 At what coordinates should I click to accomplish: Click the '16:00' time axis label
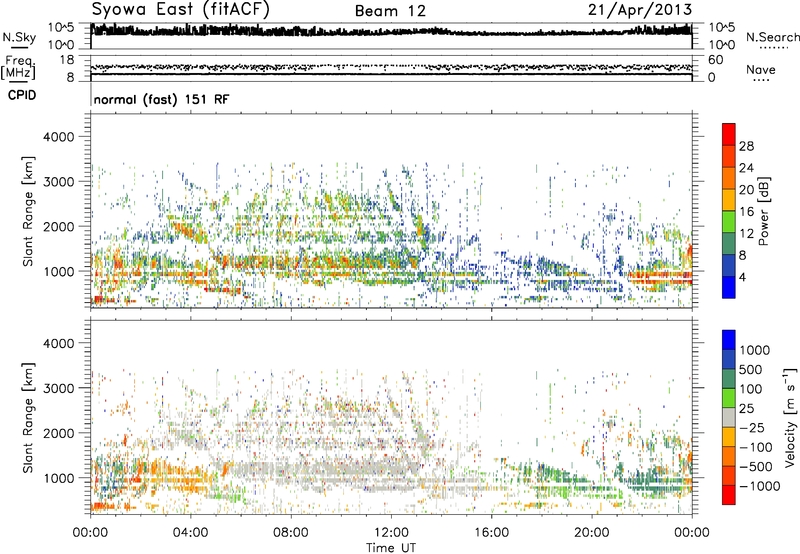[x=492, y=533]
